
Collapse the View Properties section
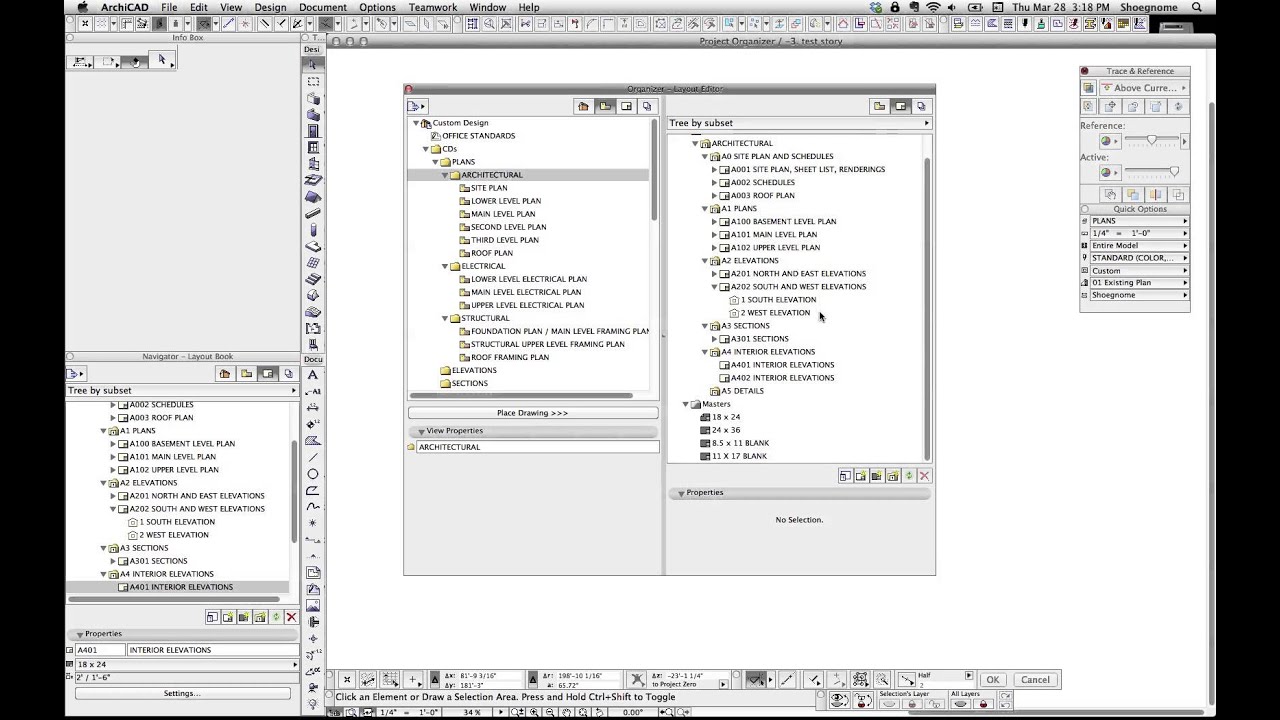tap(421, 431)
